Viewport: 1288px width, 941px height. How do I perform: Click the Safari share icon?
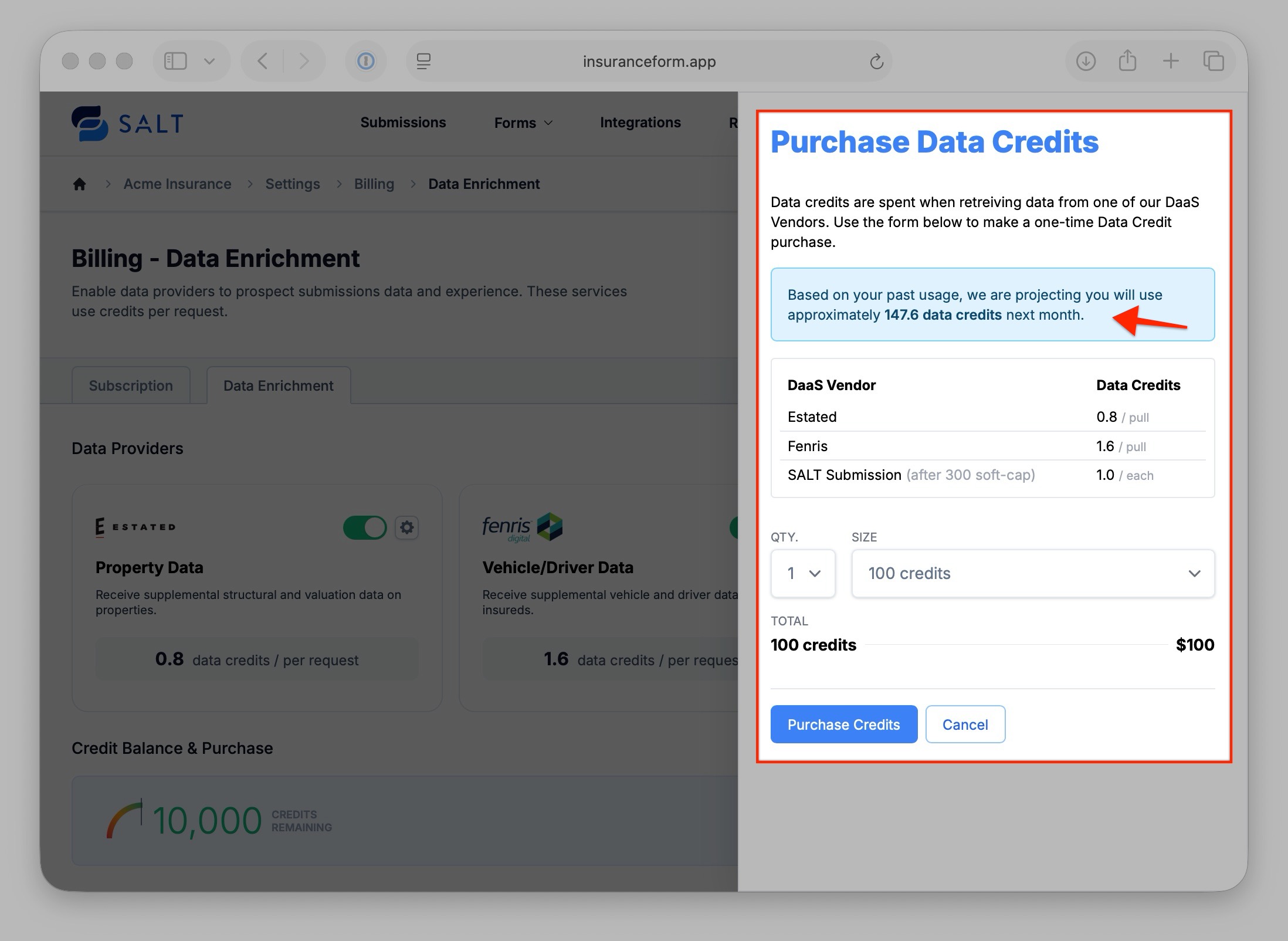click(x=1127, y=61)
